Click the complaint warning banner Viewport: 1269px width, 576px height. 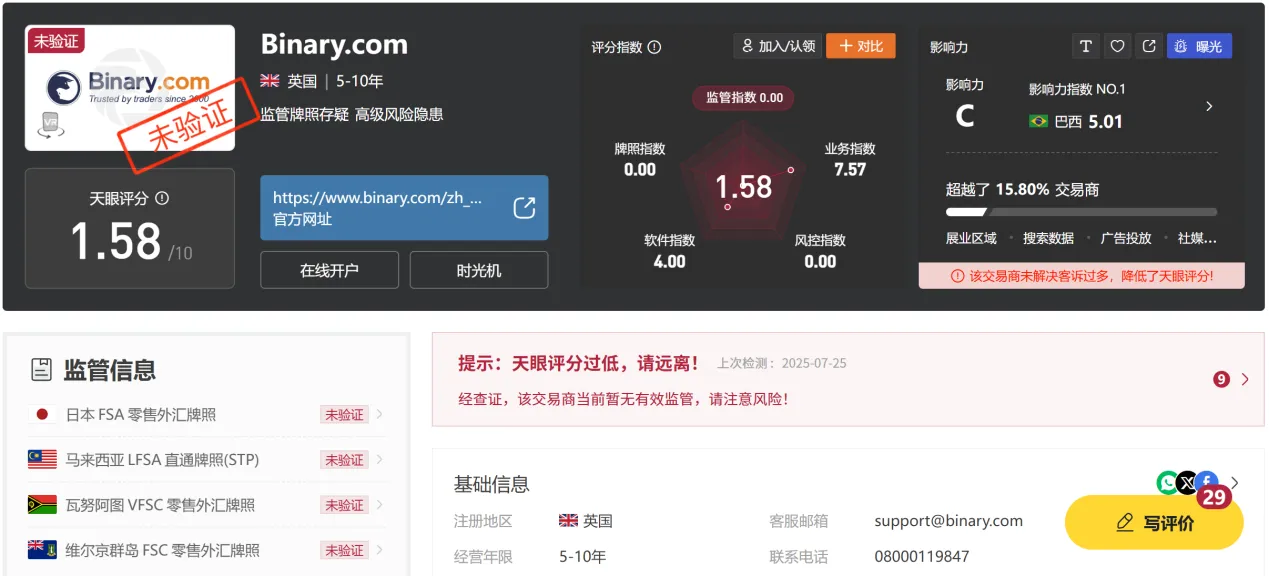coord(1081,275)
